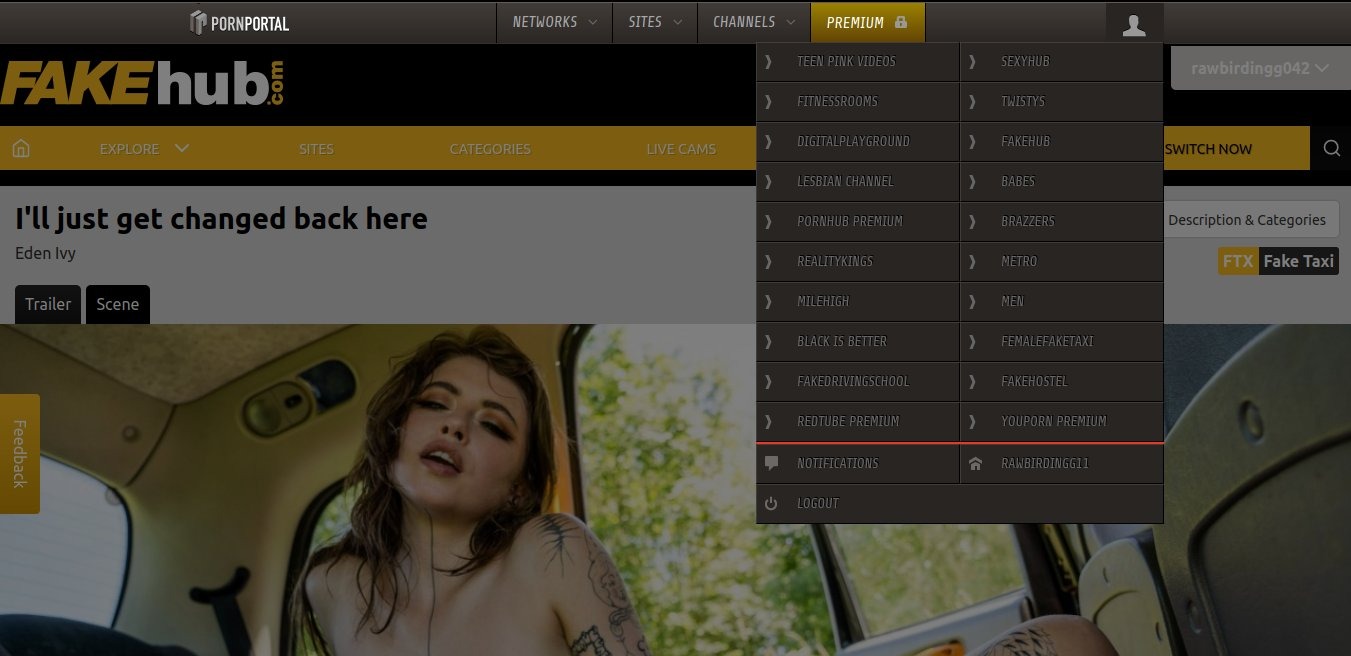Open Categories in the yellow navbar

coord(490,149)
